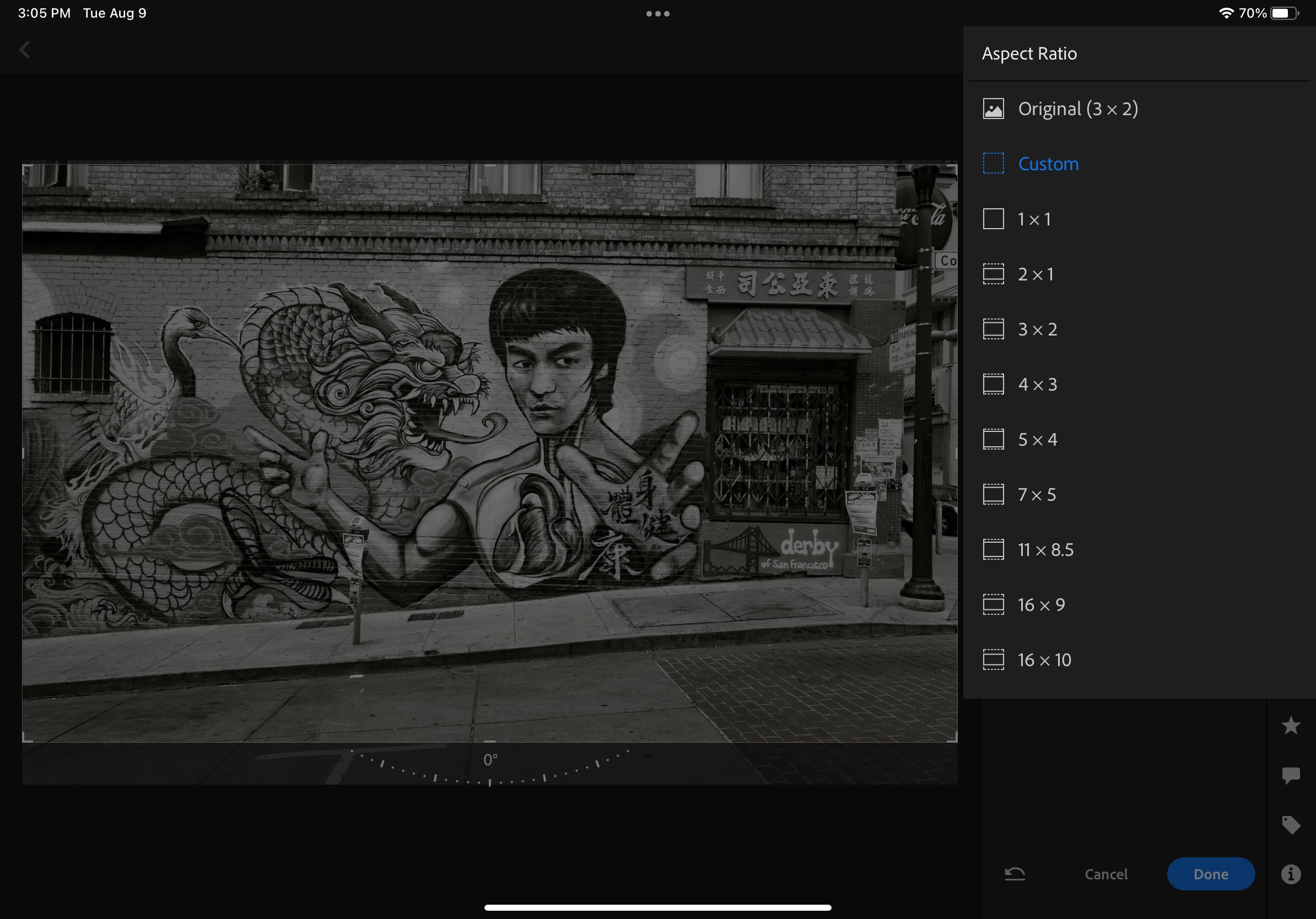The image size is (1316, 919).
Task: Click the reset crop undo arrow
Action: pos(1015,874)
